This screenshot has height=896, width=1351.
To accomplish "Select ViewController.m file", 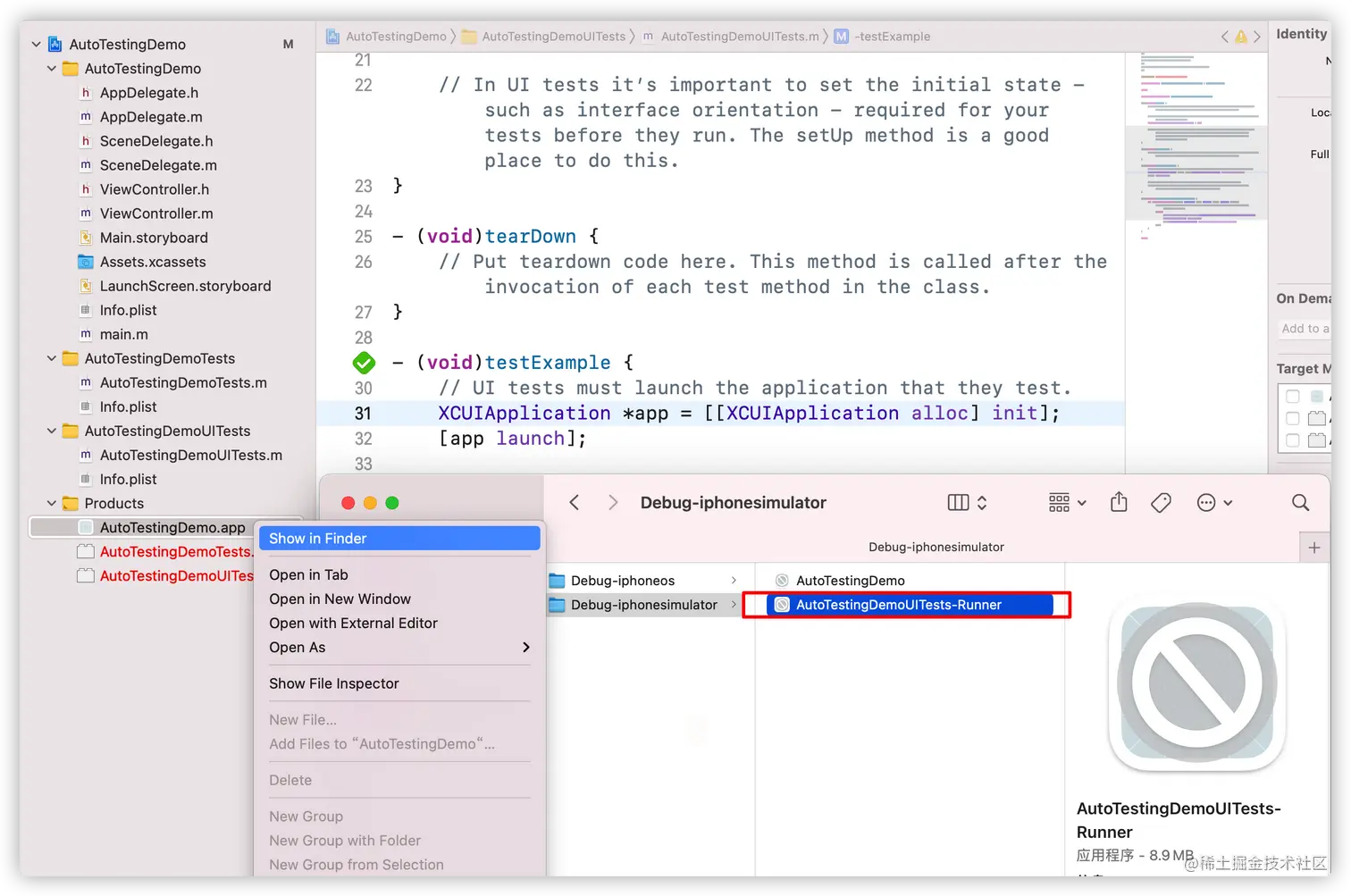I will [x=156, y=214].
